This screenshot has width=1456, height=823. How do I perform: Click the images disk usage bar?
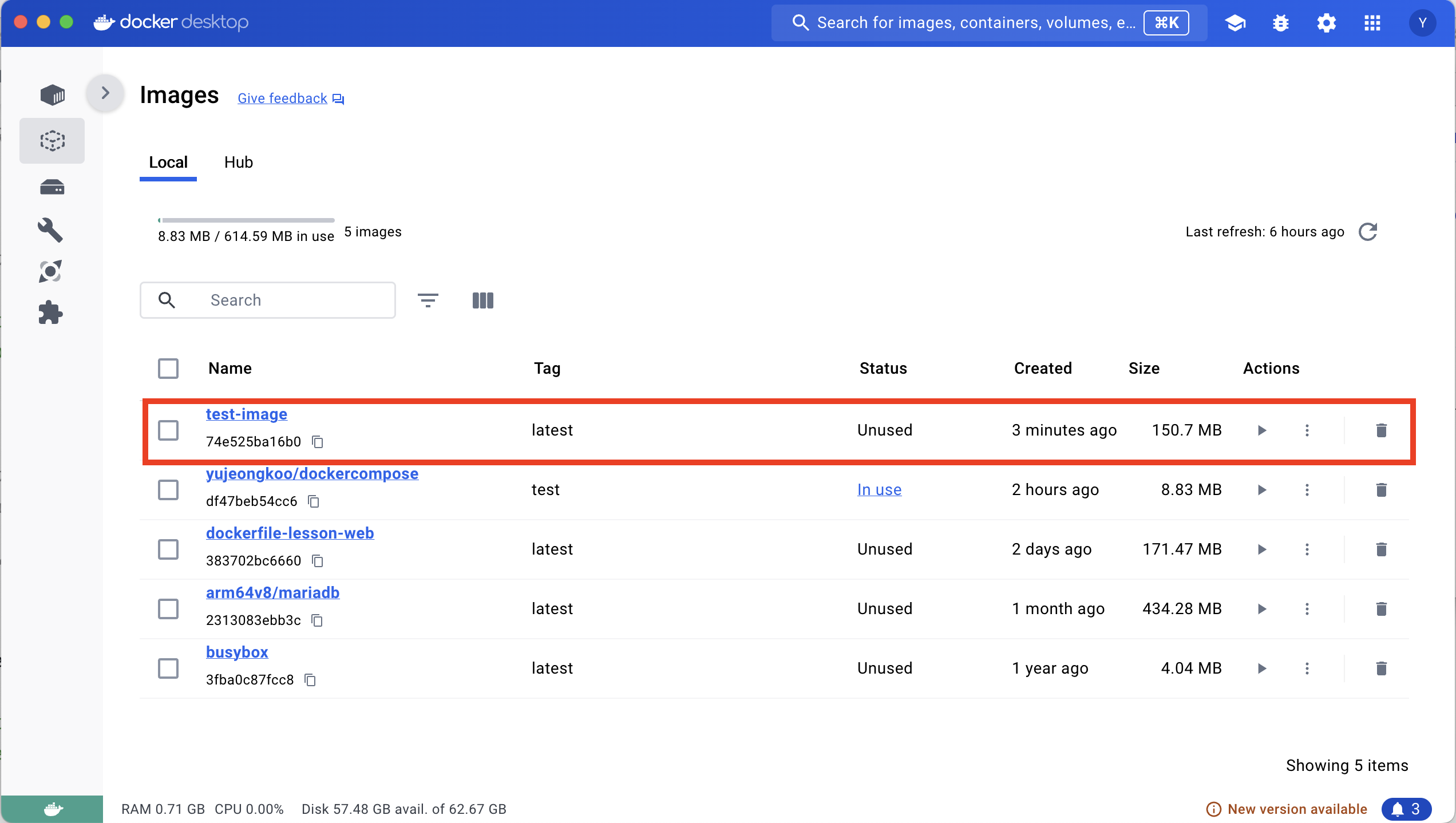[246, 220]
